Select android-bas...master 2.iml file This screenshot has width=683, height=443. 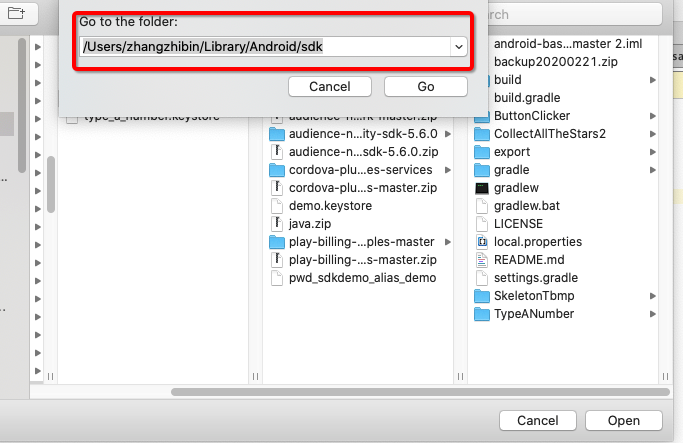[568, 44]
